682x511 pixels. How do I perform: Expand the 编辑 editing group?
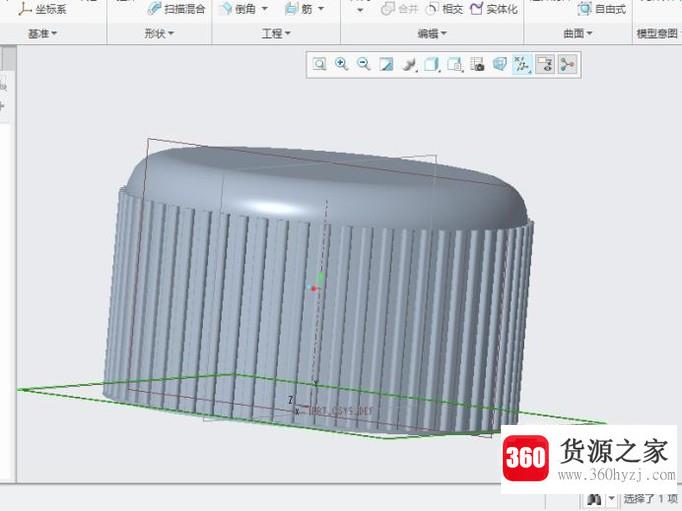click(432, 33)
